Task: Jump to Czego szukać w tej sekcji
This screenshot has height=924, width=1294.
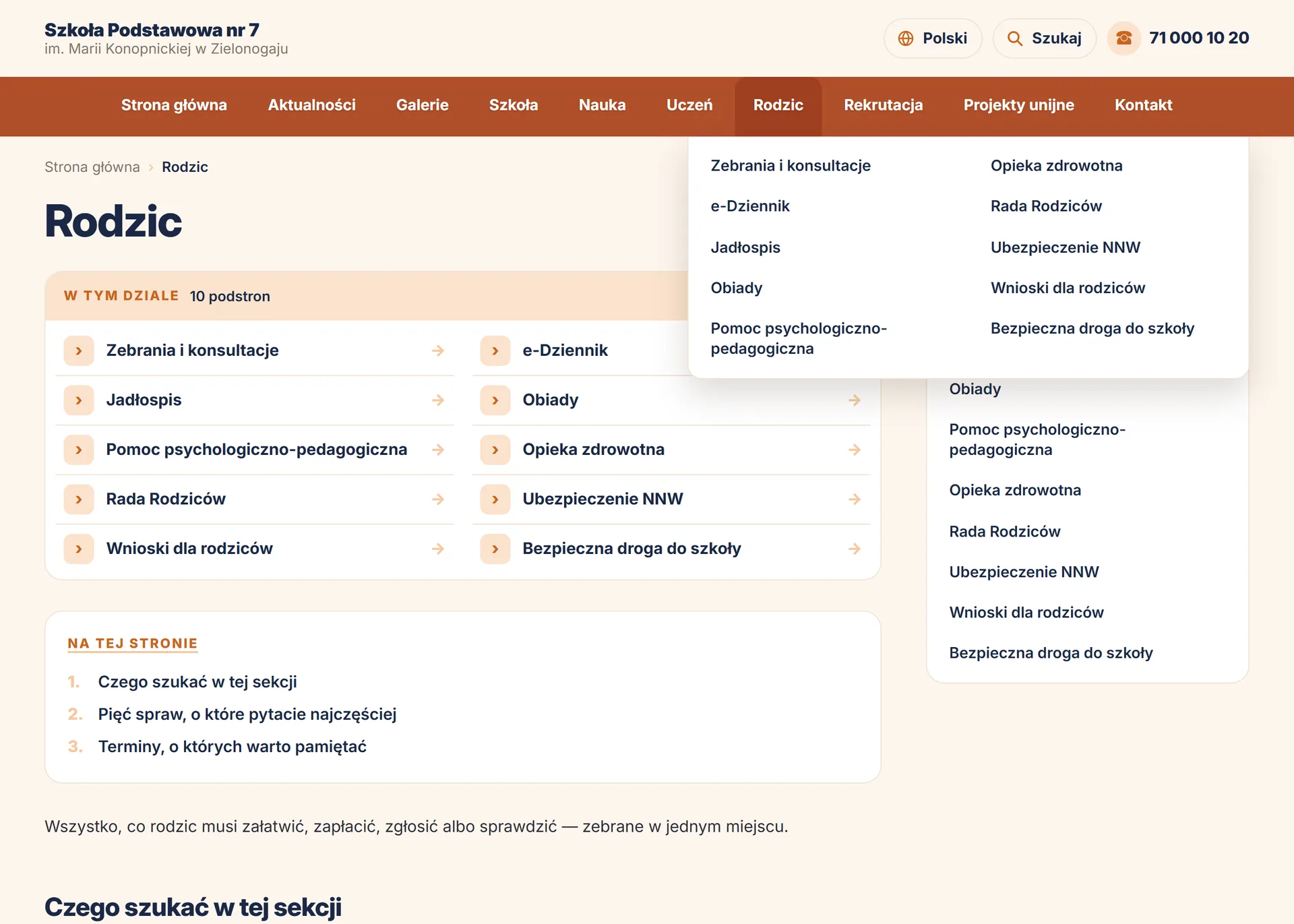Action: 197,682
